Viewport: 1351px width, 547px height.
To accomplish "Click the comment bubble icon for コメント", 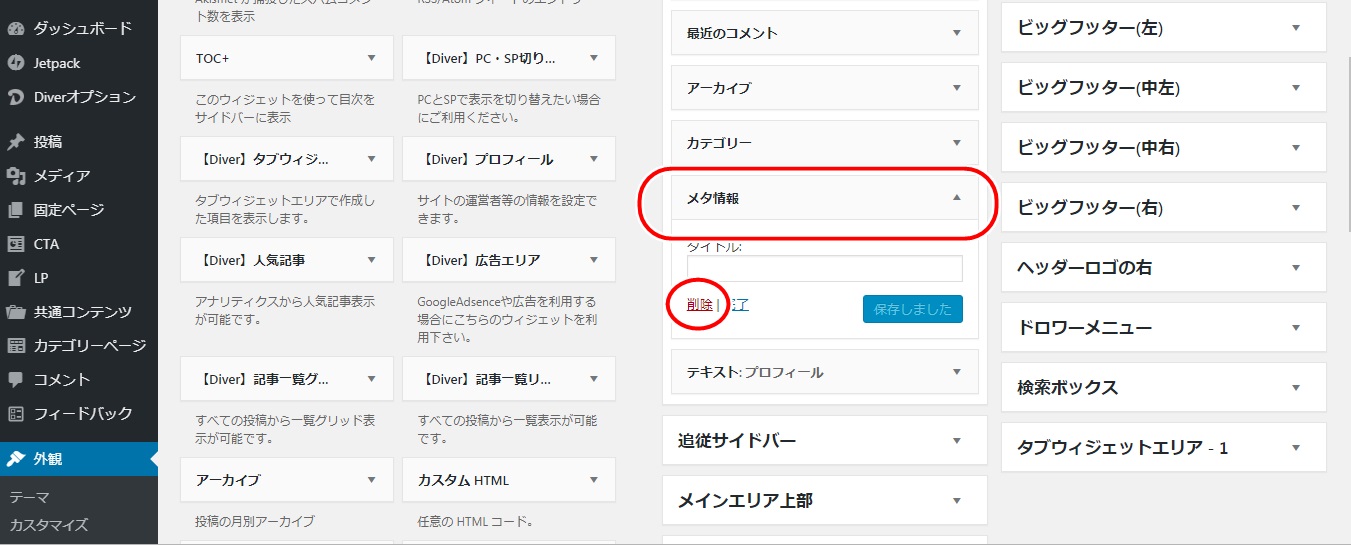I will (x=16, y=380).
